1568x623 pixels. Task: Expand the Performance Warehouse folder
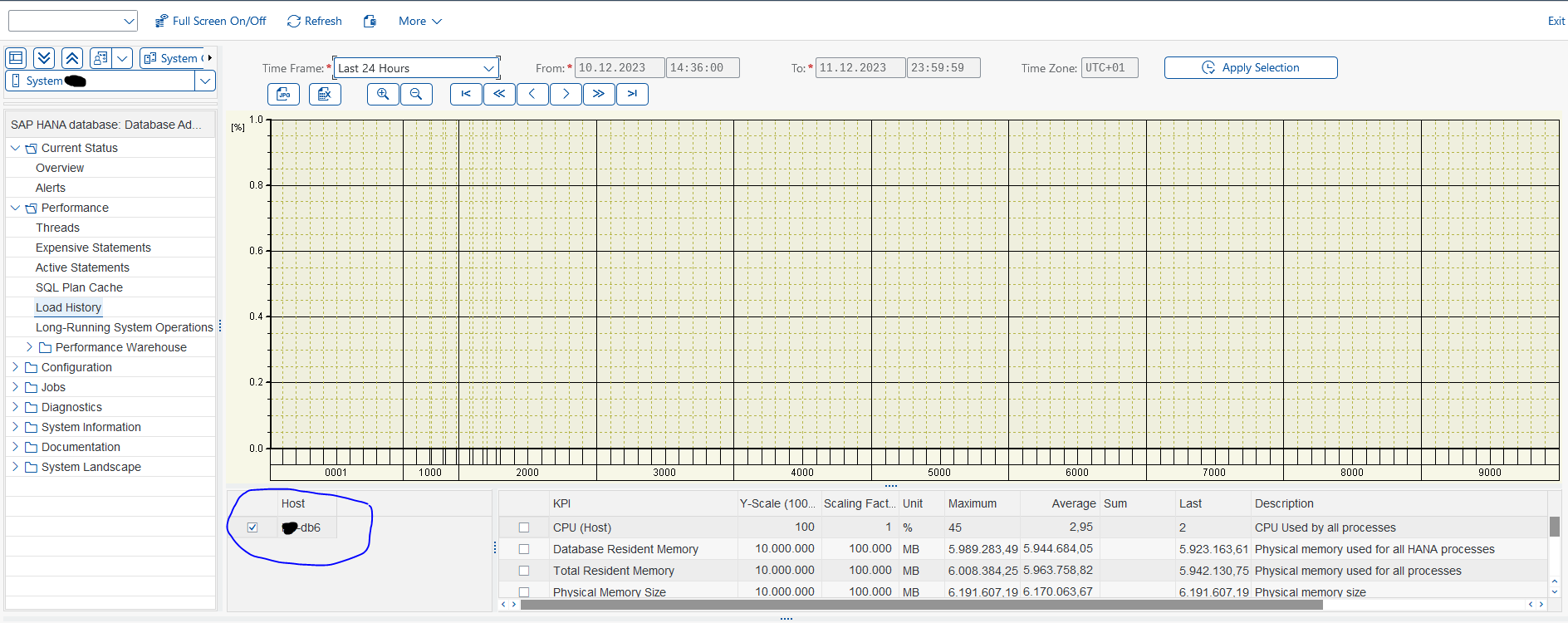pyautogui.click(x=29, y=347)
